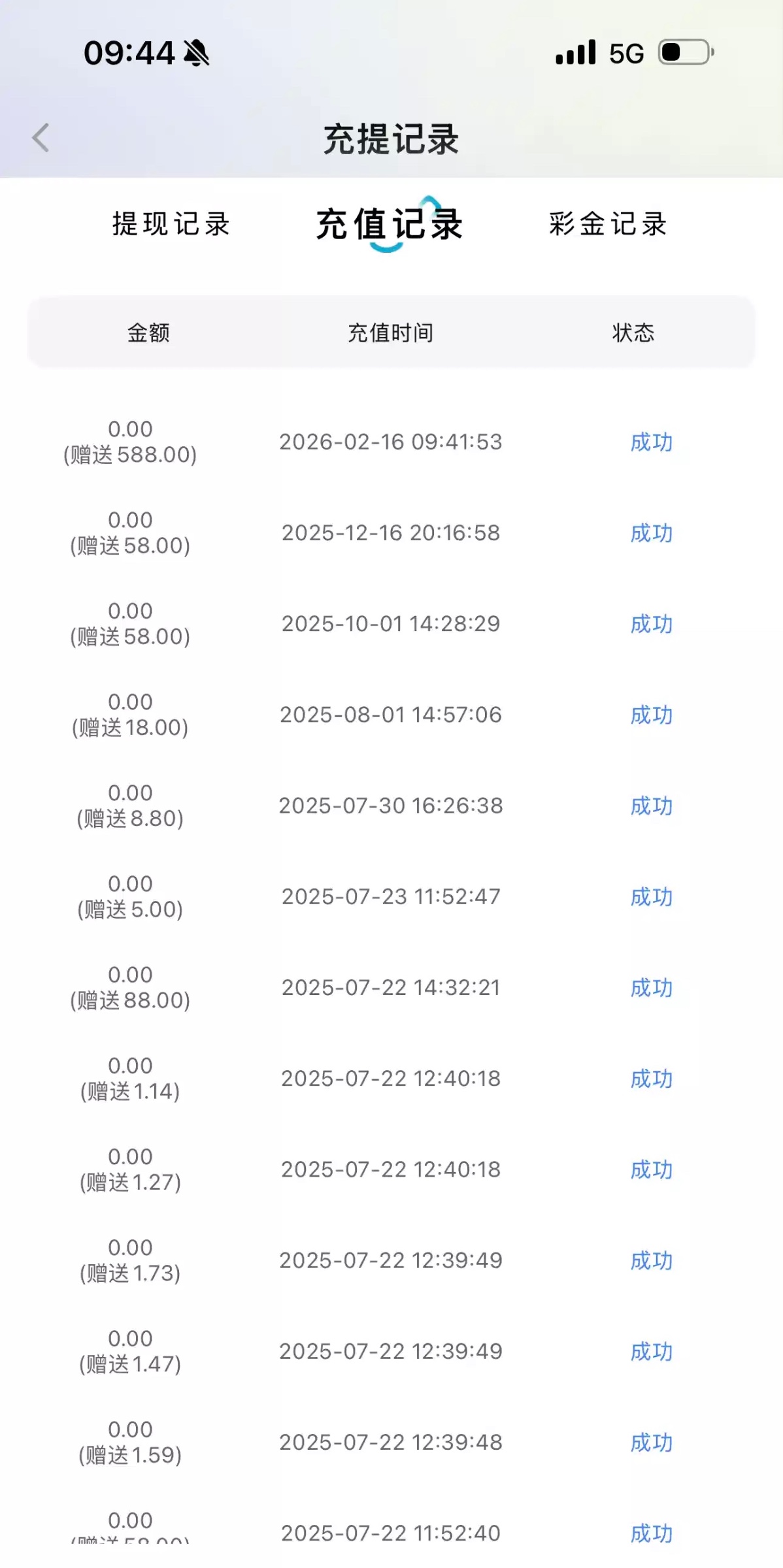Image resolution: width=783 pixels, height=1568 pixels.
Task: Tap the cellular signal bars icon
Action: [x=575, y=53]
